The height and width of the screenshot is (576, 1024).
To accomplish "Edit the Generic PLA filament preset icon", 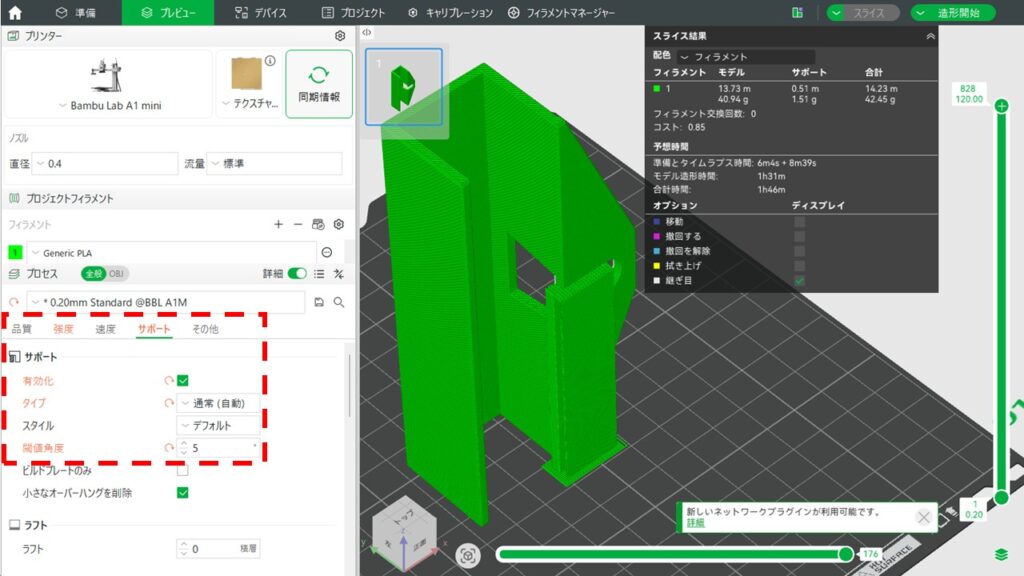I will click(327, 253).
